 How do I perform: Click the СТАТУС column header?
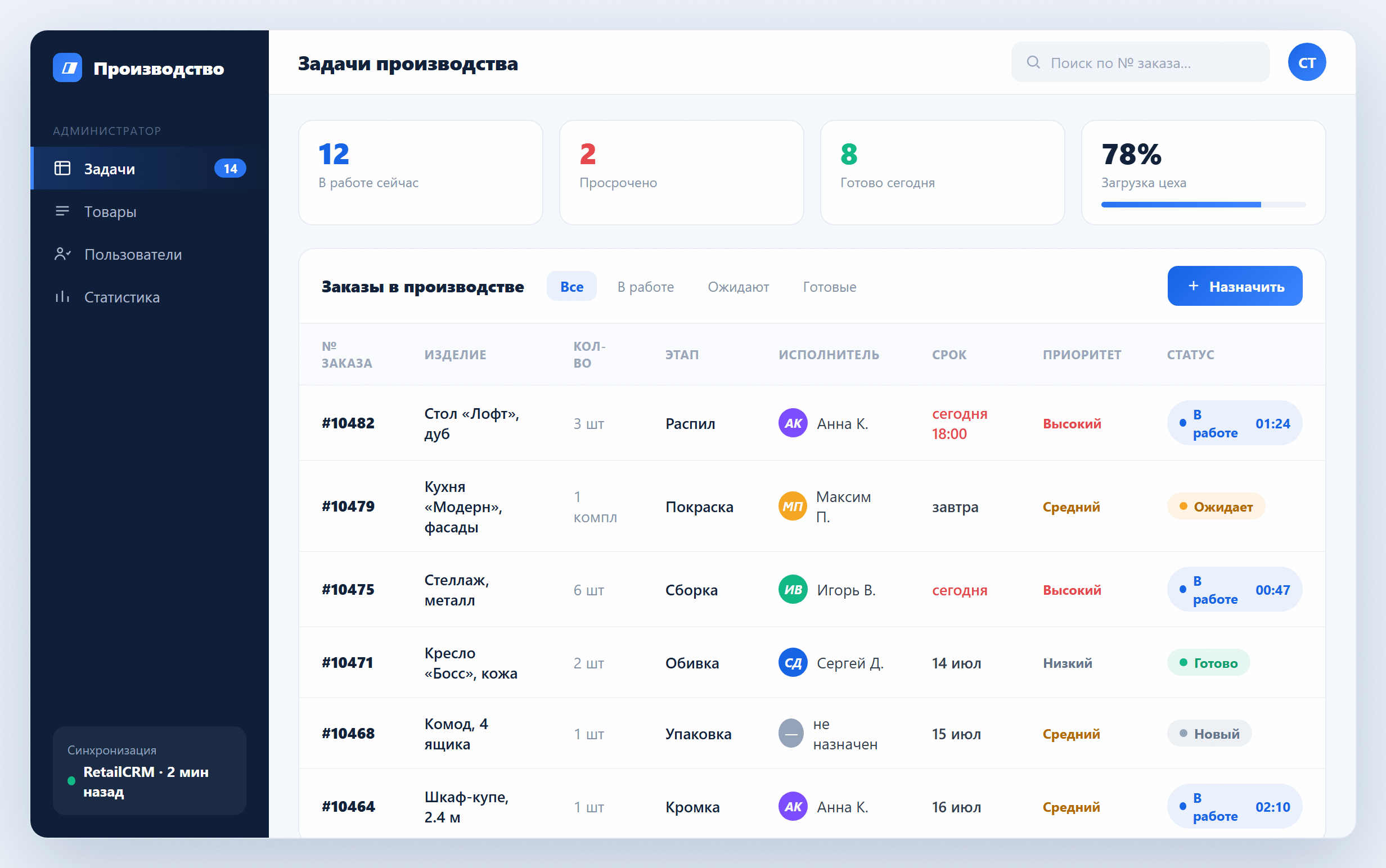1190,354
